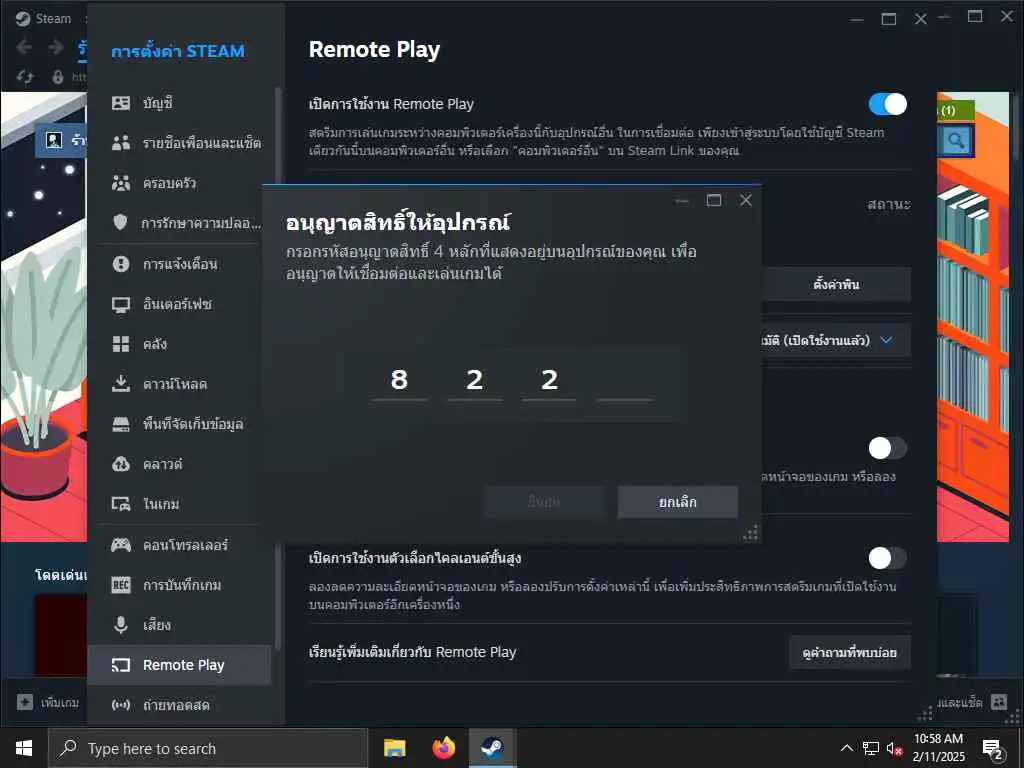1024x768 pixels.
Task: Toggle เปิดการใช้งาน Remote Play switch
Action: (x=888, y=104)
